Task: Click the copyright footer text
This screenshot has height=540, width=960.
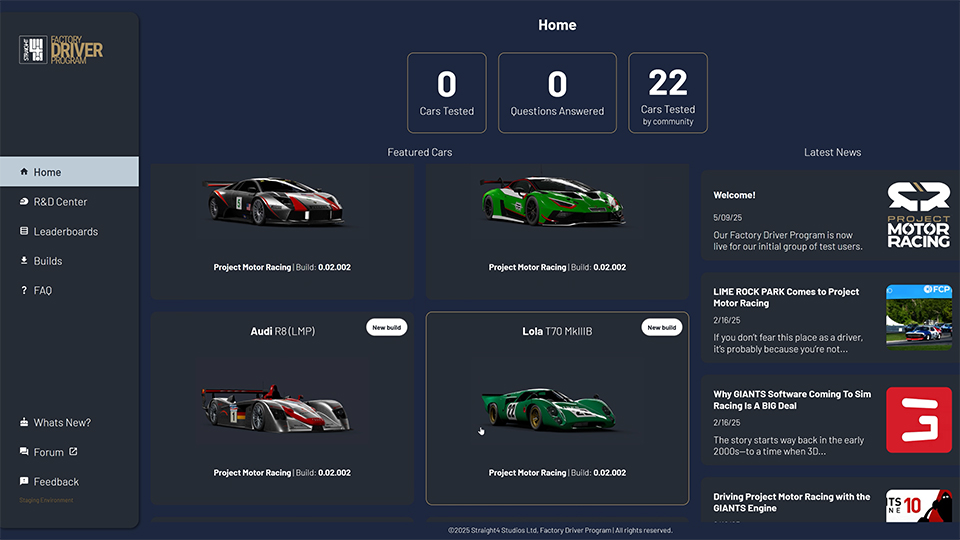Action: click(x=560, y=531)
